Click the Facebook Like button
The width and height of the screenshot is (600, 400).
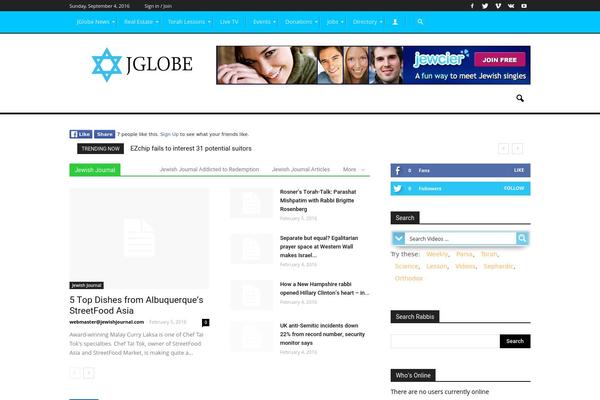coord(81,134)
